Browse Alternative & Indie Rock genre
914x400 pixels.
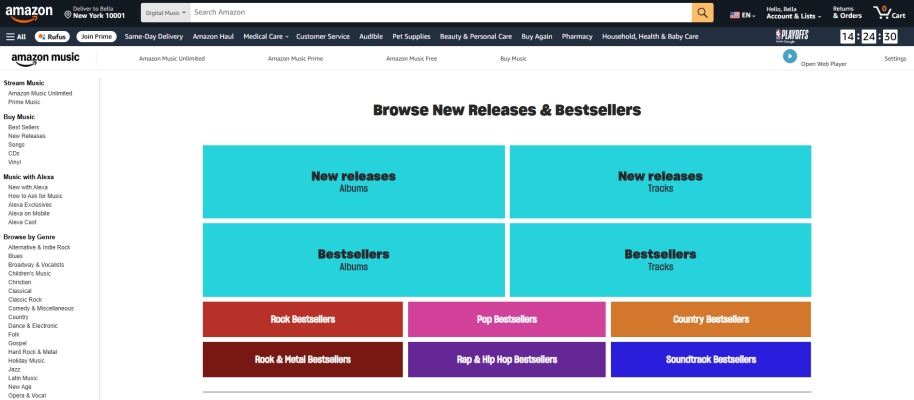pos(39,247)
